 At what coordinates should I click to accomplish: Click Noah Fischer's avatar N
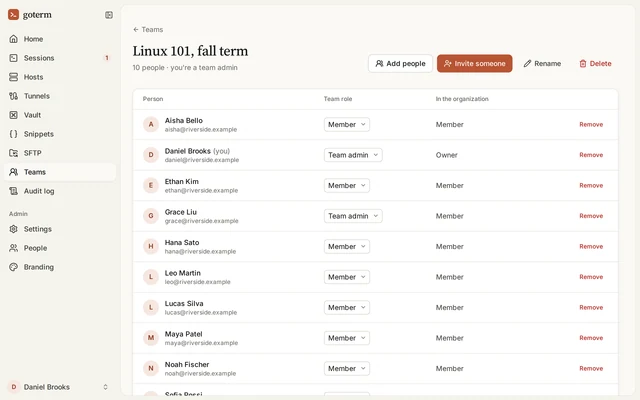pyautogui.click(x=151, y=368)
